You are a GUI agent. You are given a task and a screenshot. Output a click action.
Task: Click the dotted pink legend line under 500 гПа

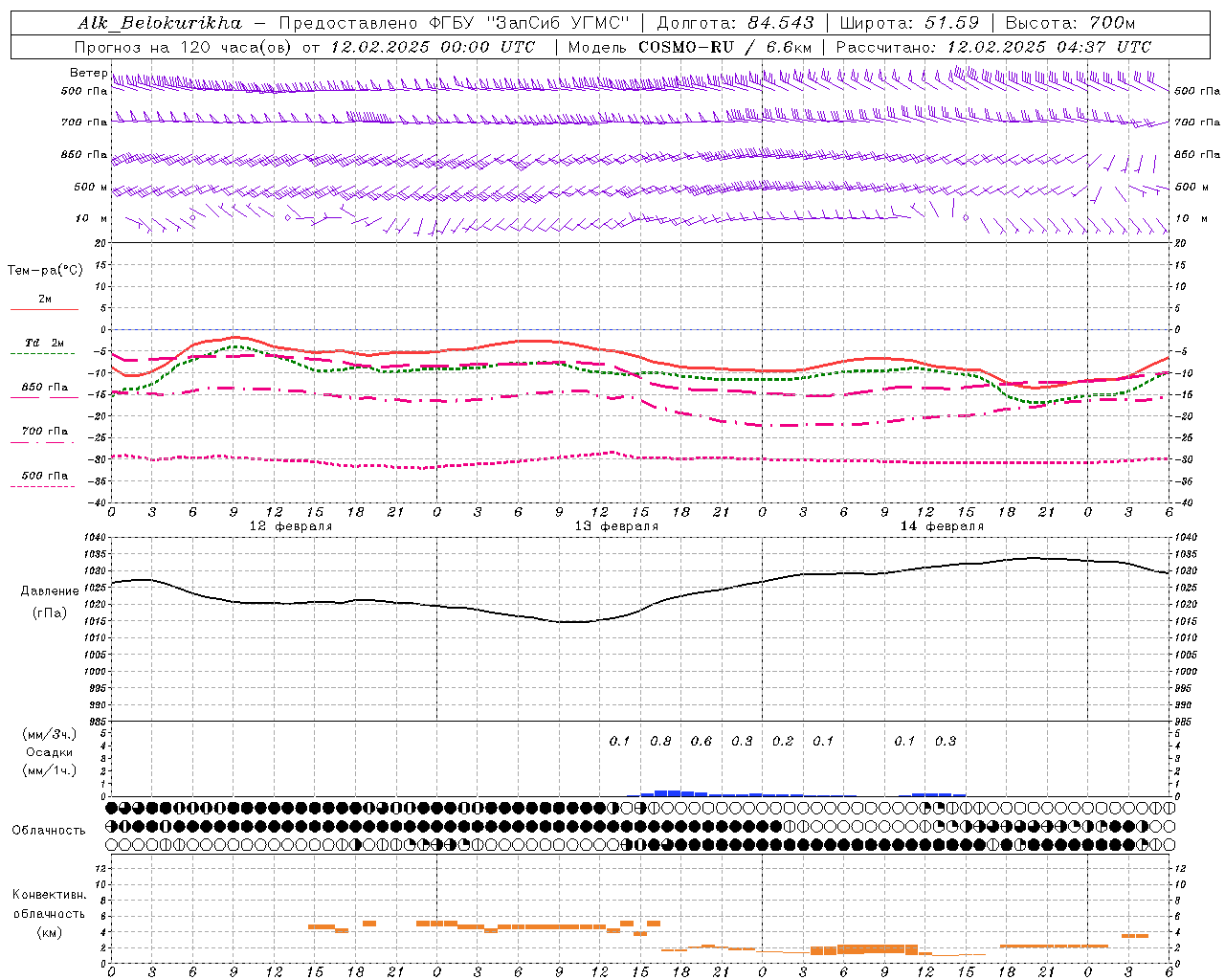pyautogui.click(x=44, y=486)
